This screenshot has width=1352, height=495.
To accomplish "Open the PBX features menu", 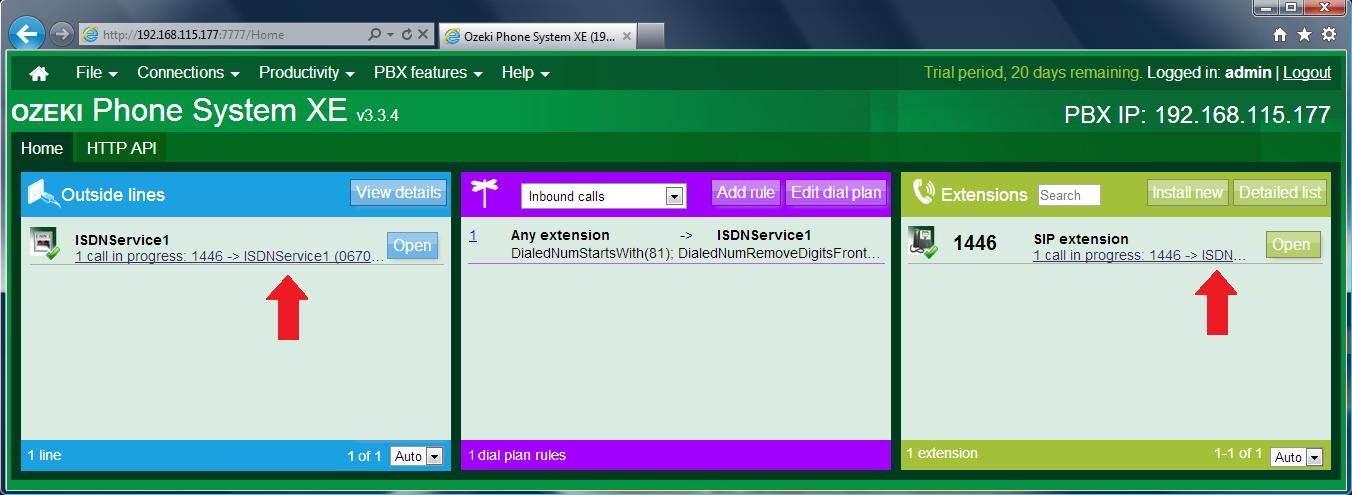I will pyautogui.click(x=428, y=73).
